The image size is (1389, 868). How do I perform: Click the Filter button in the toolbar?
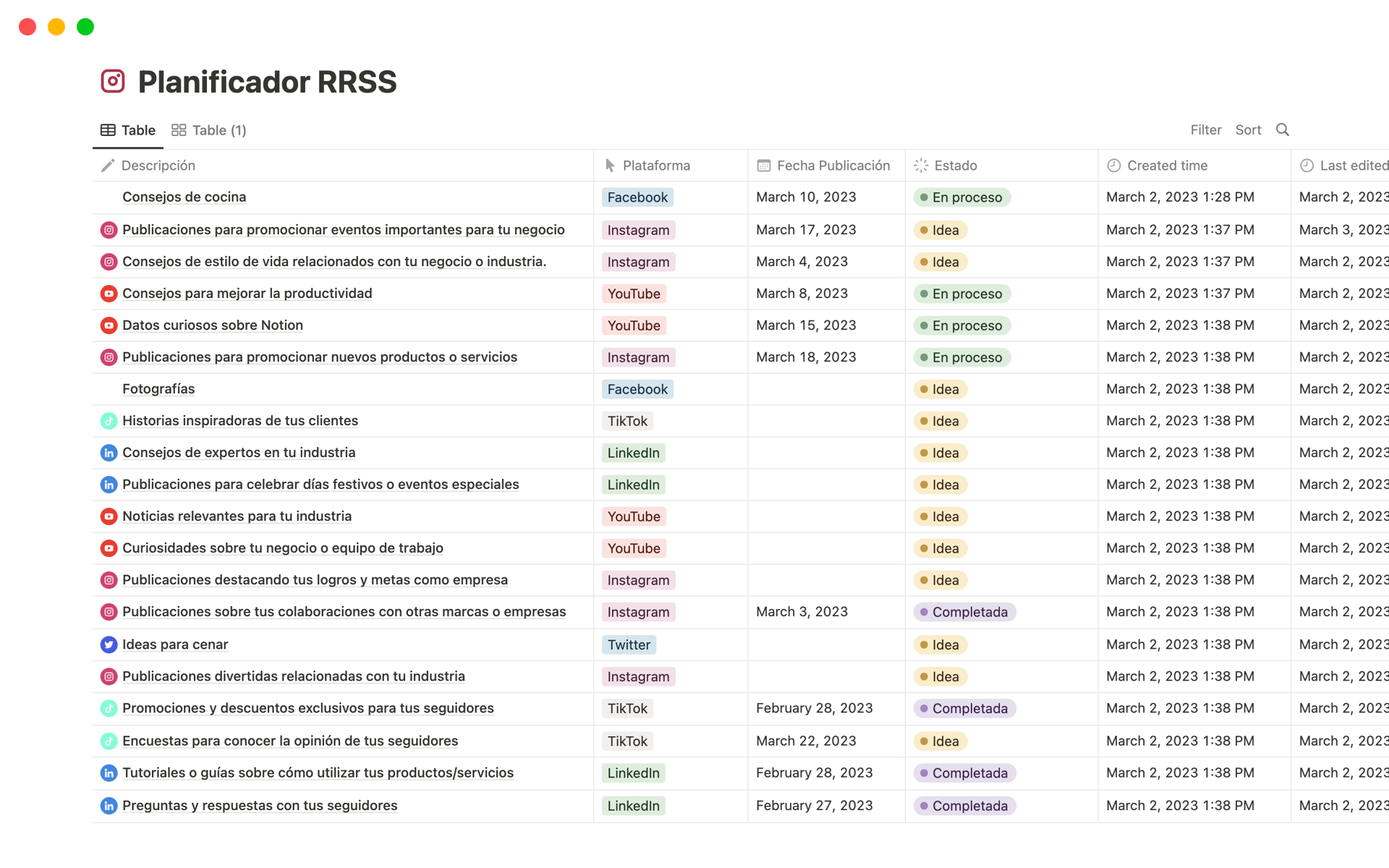[x=1205, y=129]
